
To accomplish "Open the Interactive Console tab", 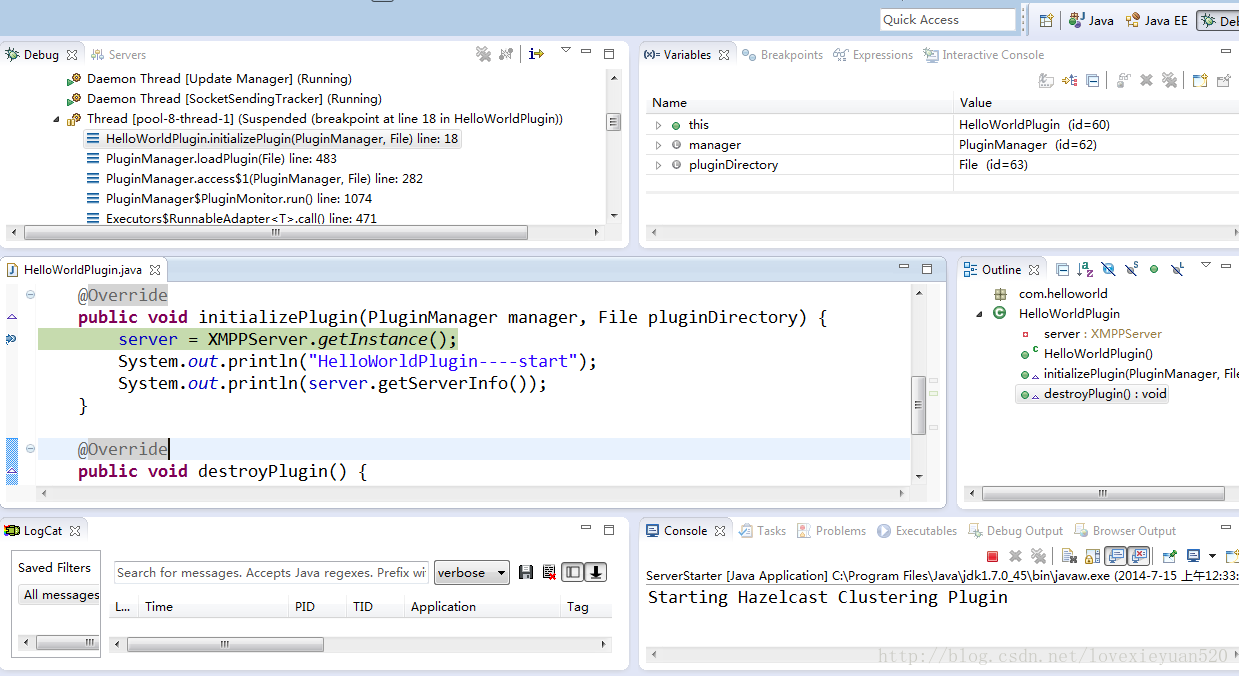I will (985, 55).
